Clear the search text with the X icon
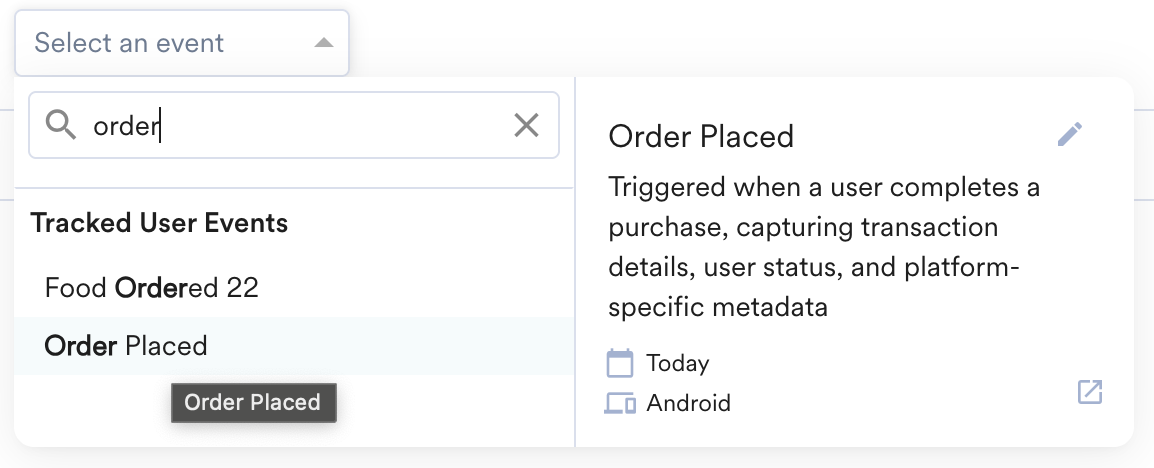This screenshot has height=468, width=1154. (526, 125)
